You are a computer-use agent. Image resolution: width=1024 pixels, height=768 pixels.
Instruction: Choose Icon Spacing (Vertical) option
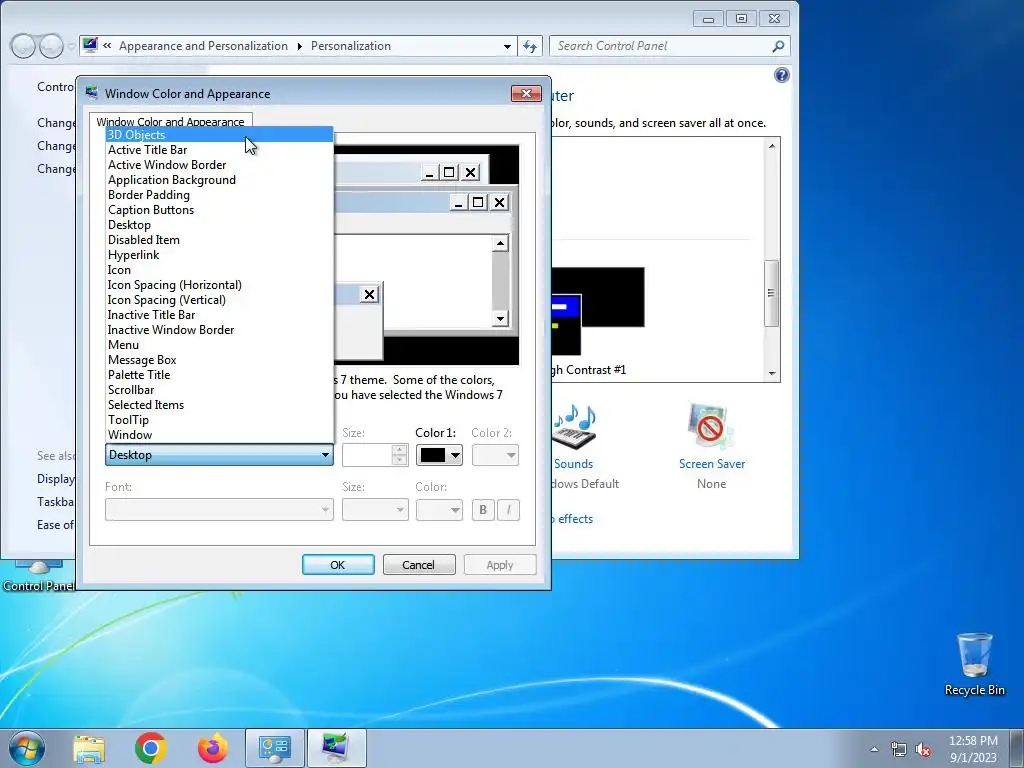coord(219,300)
